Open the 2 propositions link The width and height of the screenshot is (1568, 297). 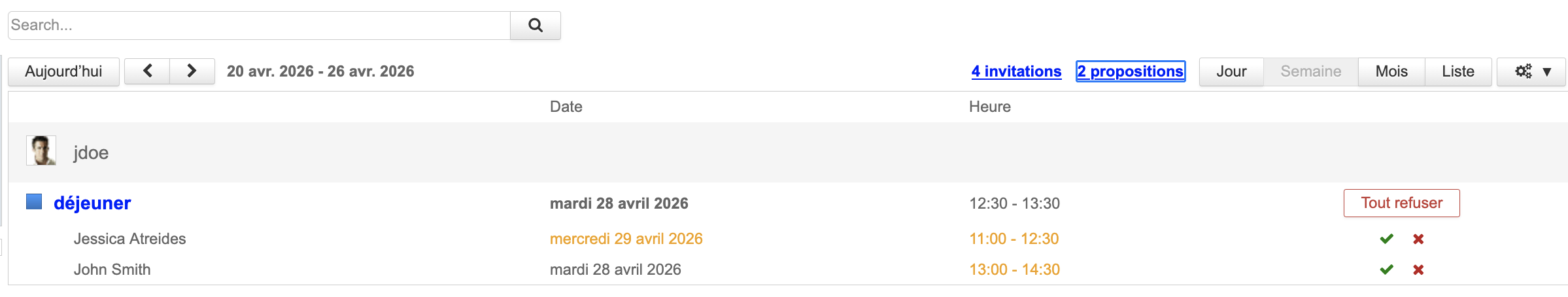coord(1130,71)
